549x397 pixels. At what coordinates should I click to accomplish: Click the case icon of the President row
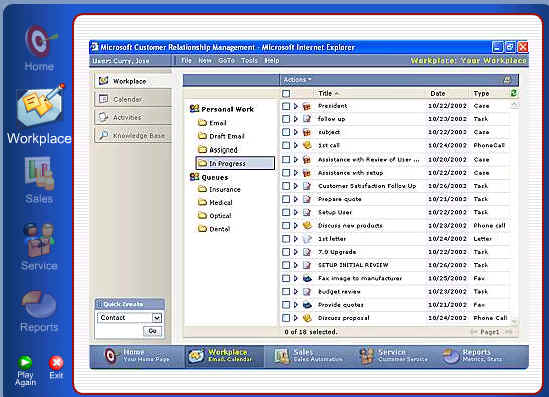(x=307, y=106)
